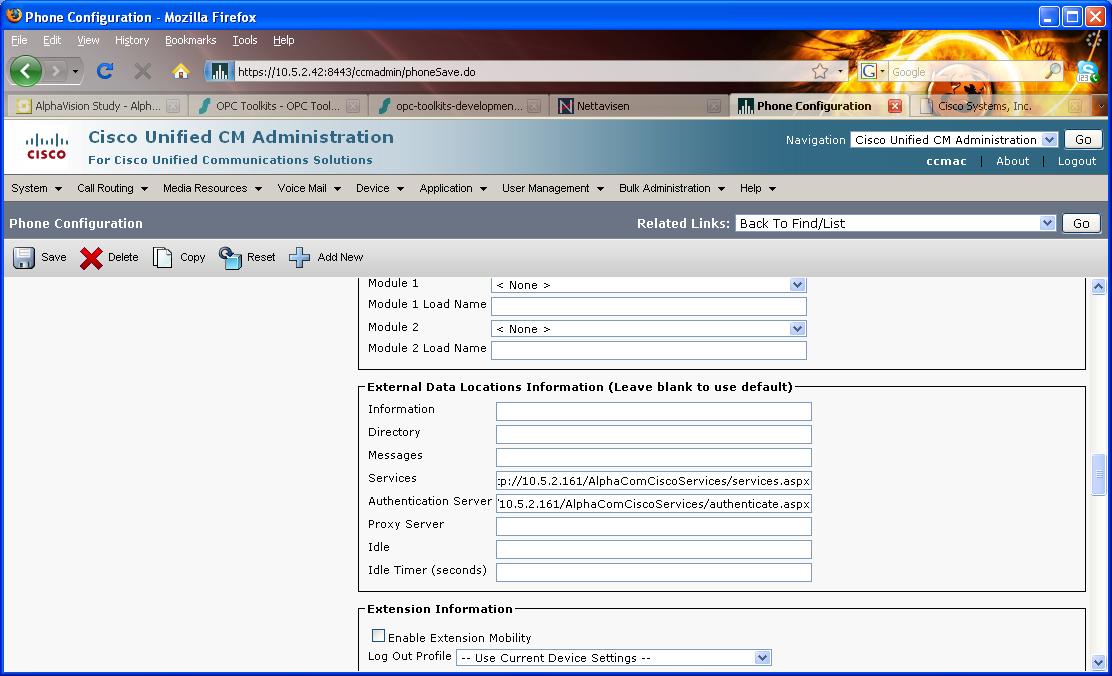This screenshot has width=1112, height=676.
Task: Click the Idle Timer (seconds) field
Action: click(x=653, y=572)
